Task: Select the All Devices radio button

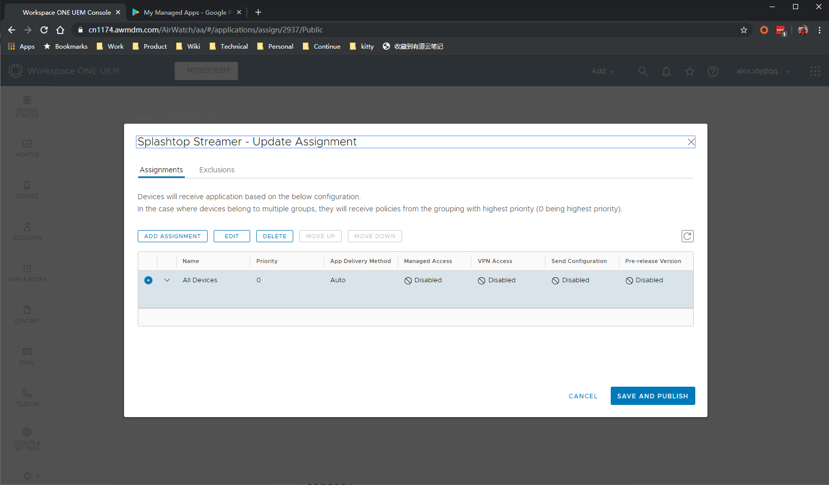Action: [x=148, y=280]
